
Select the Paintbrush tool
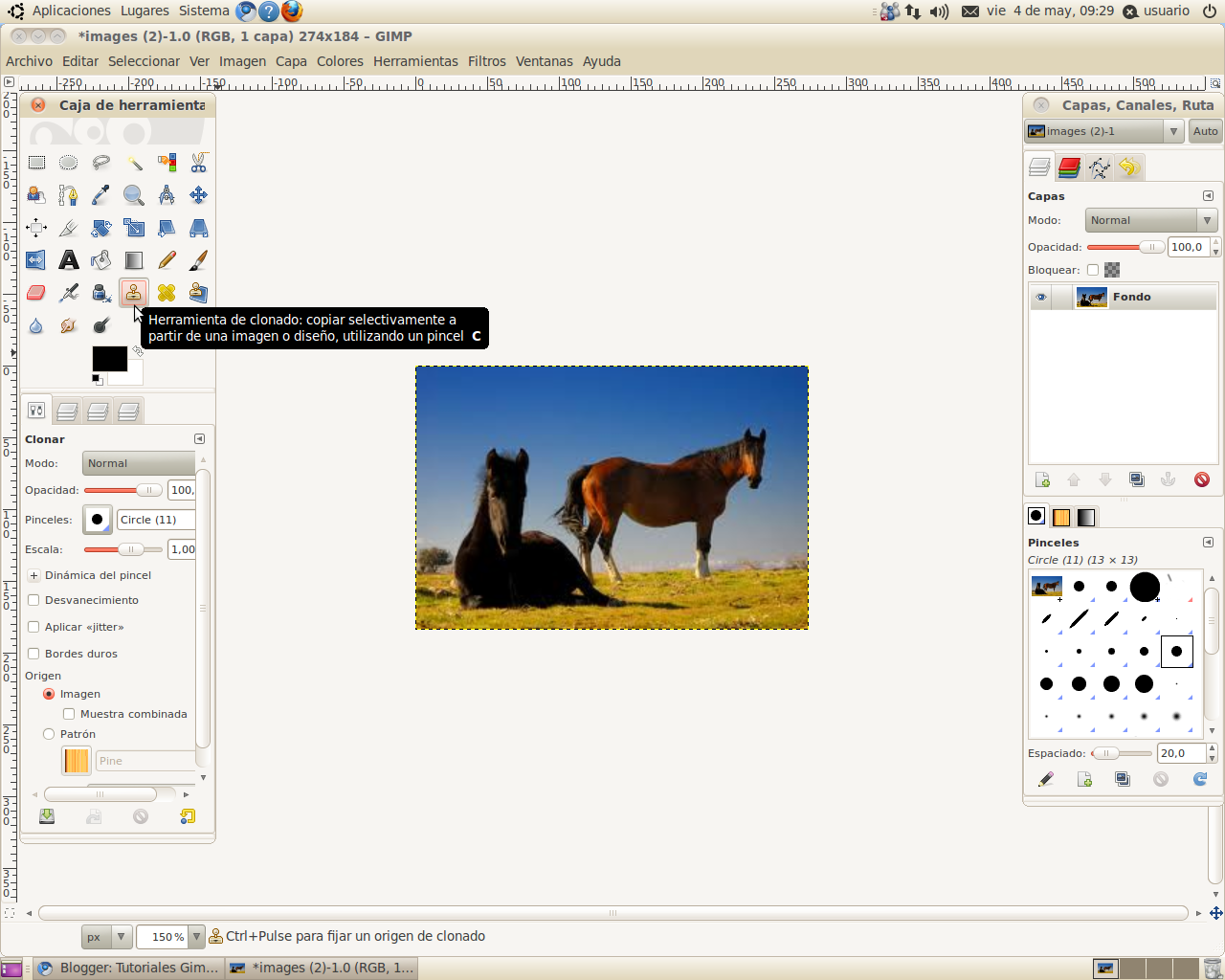(199, 260)
